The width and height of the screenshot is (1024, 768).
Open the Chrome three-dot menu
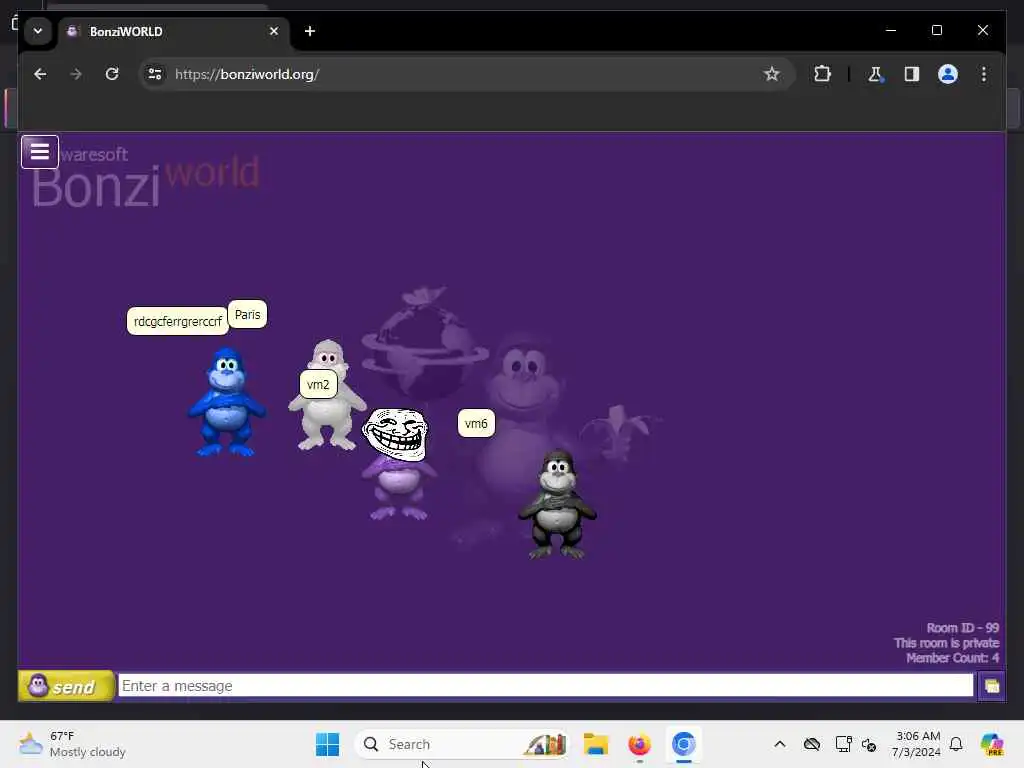984,74
